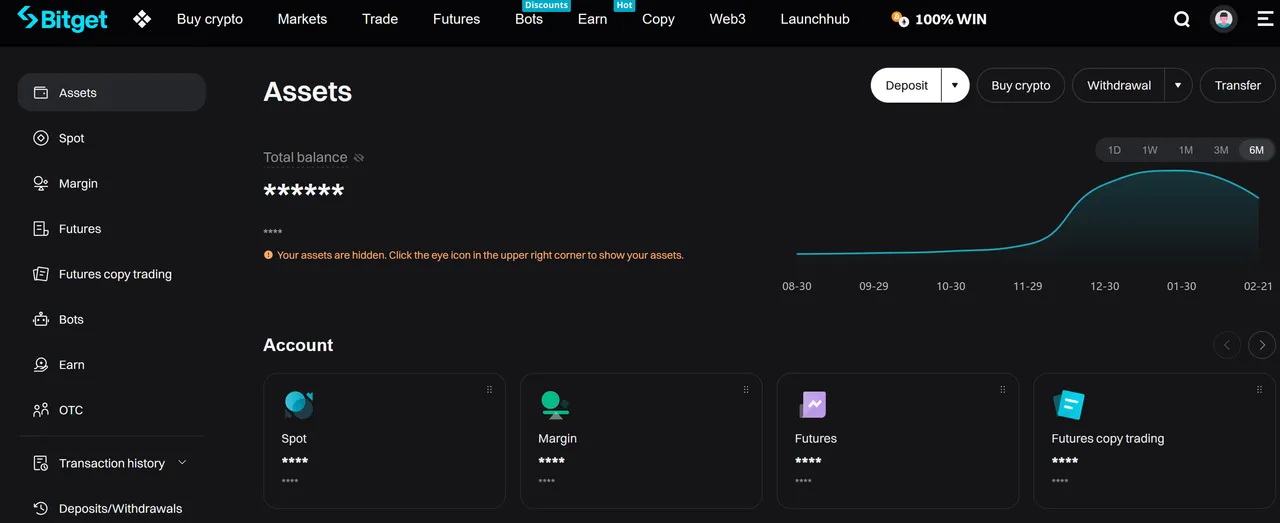Viewport: 1280px width, 523px height.
Task: Click the Futures copy trading card icon
Action: (1069, 404)
